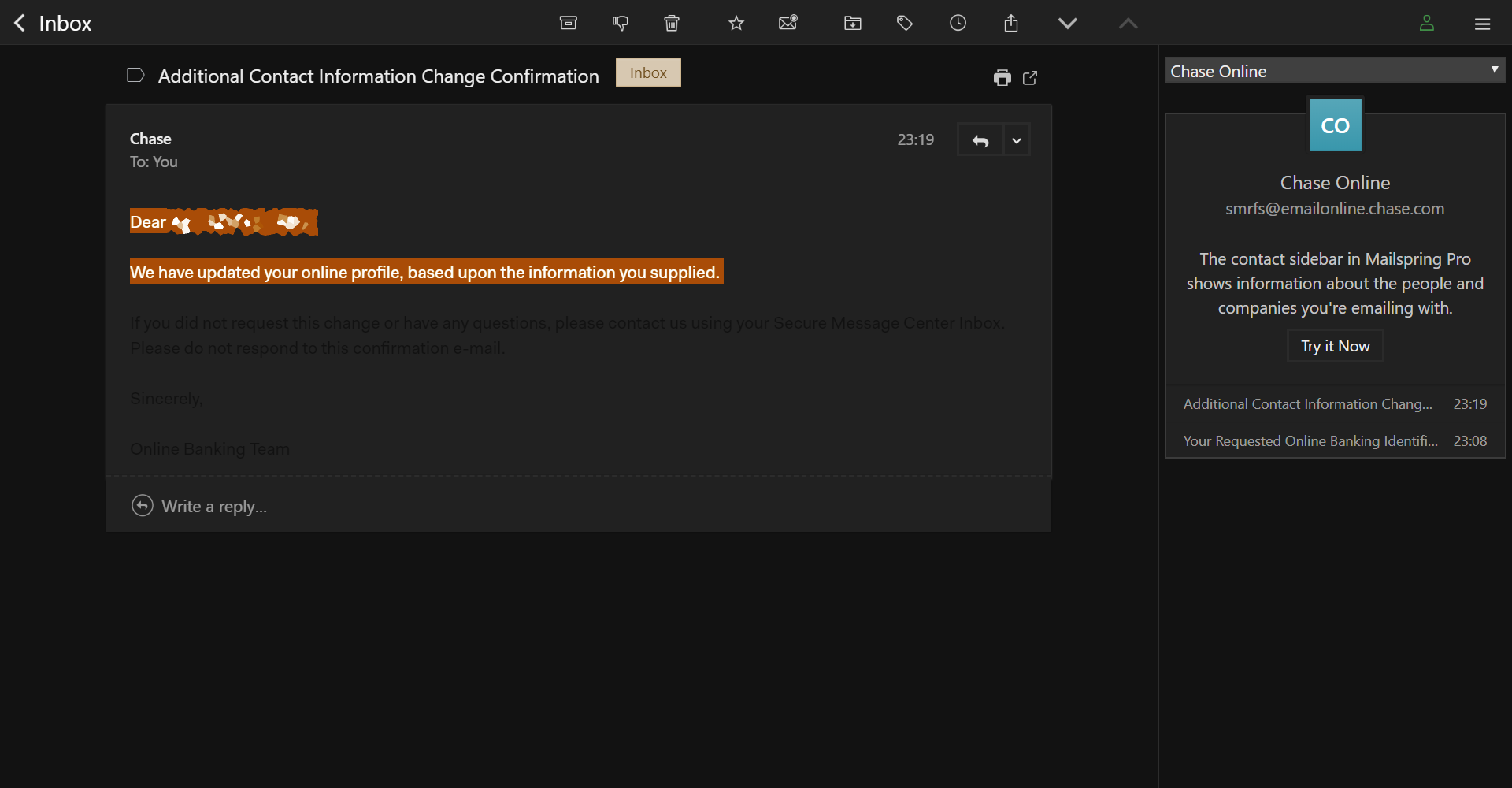Open 'Additional Contact Information Chang...' in sidebar
The image size is (1512, 788).
(1336, 403)
